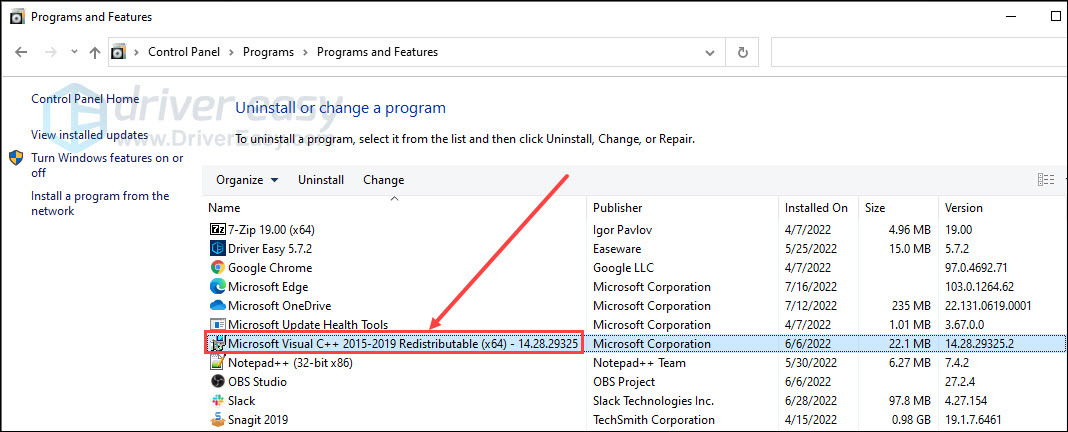The height and width of the screenshot is (432, 1068).
Task: Click the Notepad++ program icon
Action: pos(218,363)
